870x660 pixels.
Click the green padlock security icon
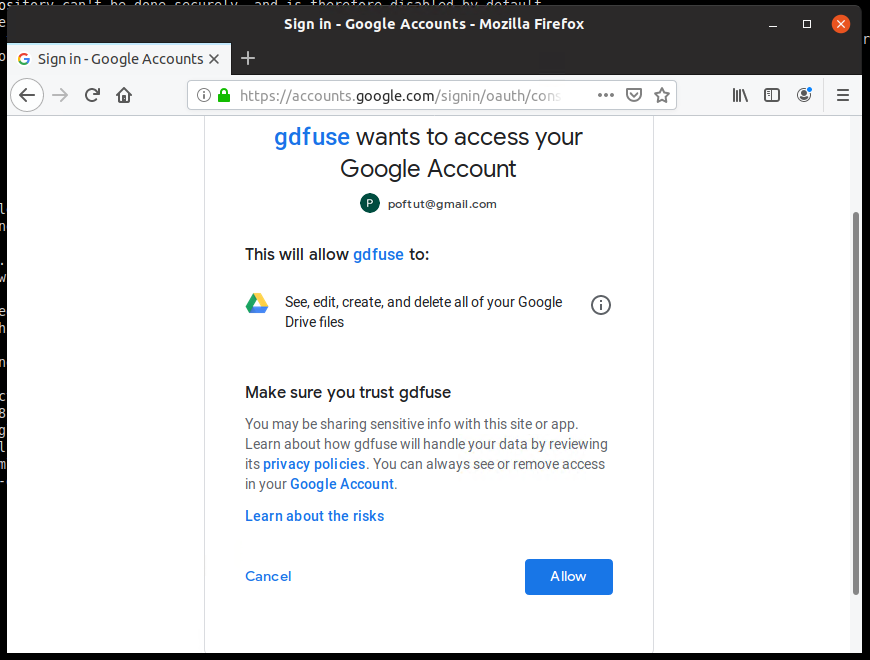click(x=224, y=95)
